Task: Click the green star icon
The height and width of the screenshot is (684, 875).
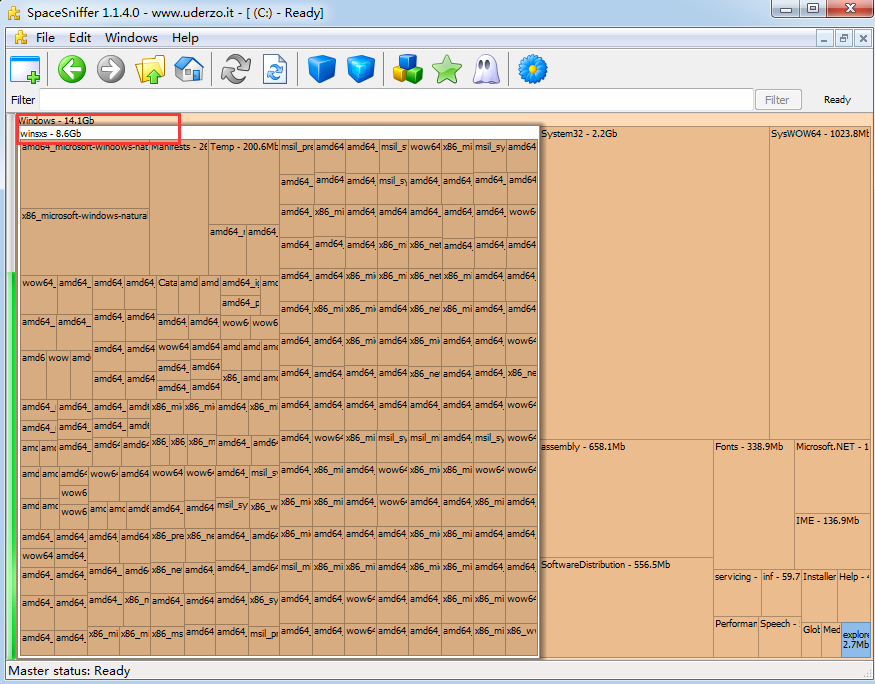Action: [x=446, y=70]
